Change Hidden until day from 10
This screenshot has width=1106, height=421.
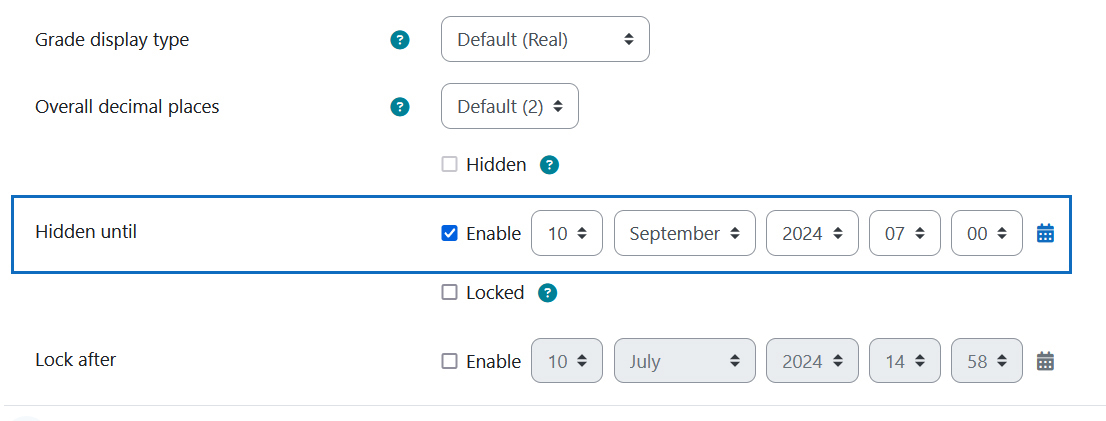tap(566, 234)
